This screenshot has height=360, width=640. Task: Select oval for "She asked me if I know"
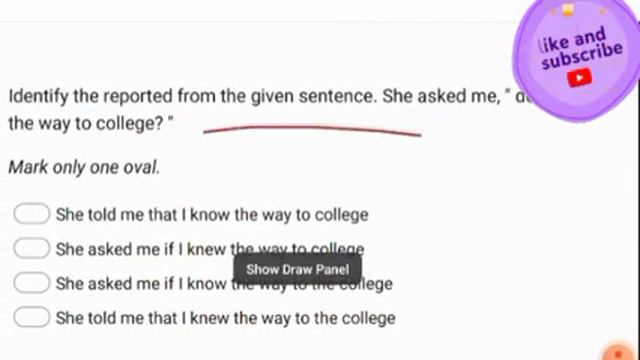pyautogui.click(x=31, y=283)
